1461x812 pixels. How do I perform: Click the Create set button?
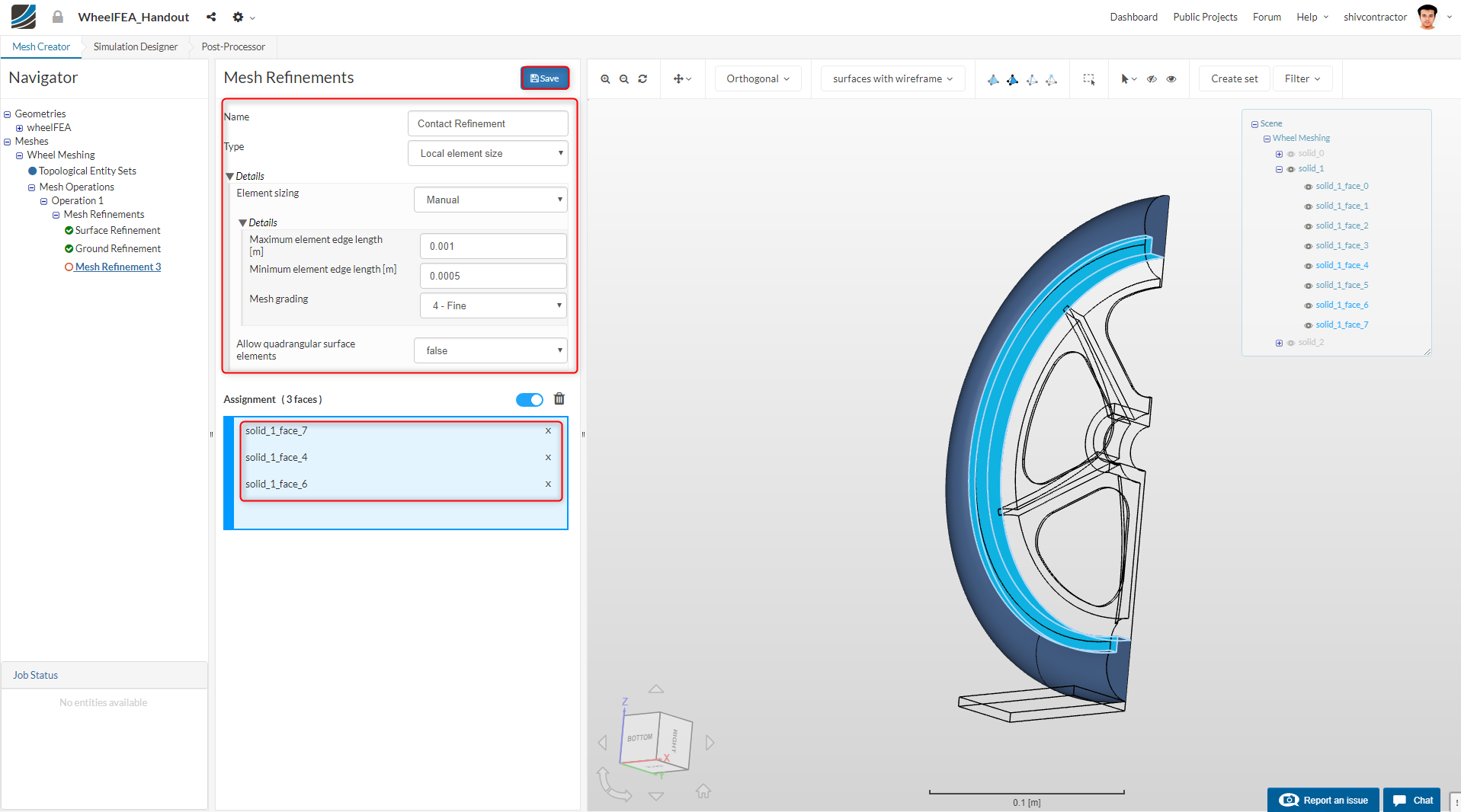1234,79
